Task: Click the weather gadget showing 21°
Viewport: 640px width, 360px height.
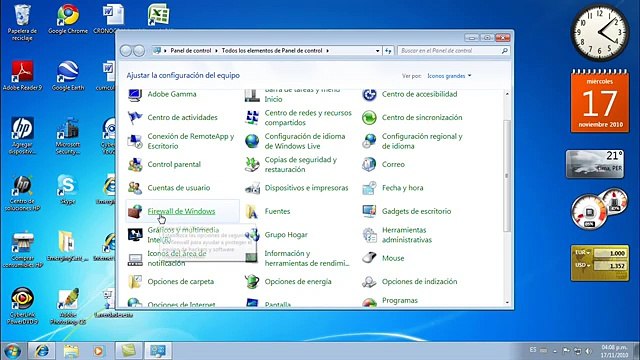Action: (595, 164)
